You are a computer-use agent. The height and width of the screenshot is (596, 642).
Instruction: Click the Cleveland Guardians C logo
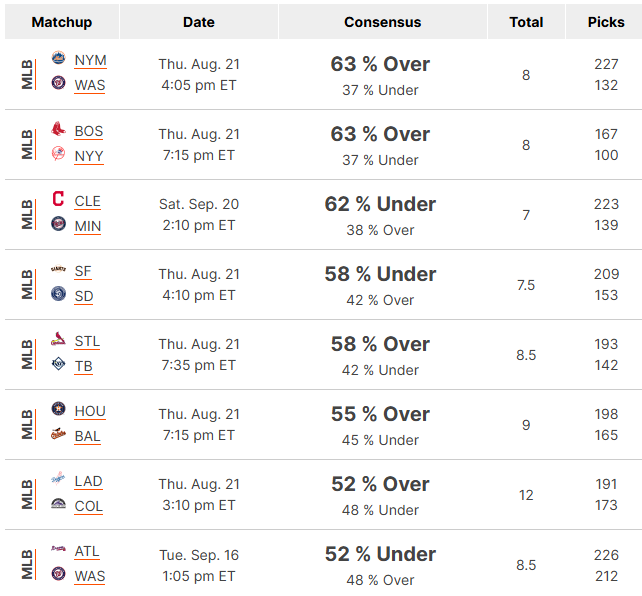(58, 199)
